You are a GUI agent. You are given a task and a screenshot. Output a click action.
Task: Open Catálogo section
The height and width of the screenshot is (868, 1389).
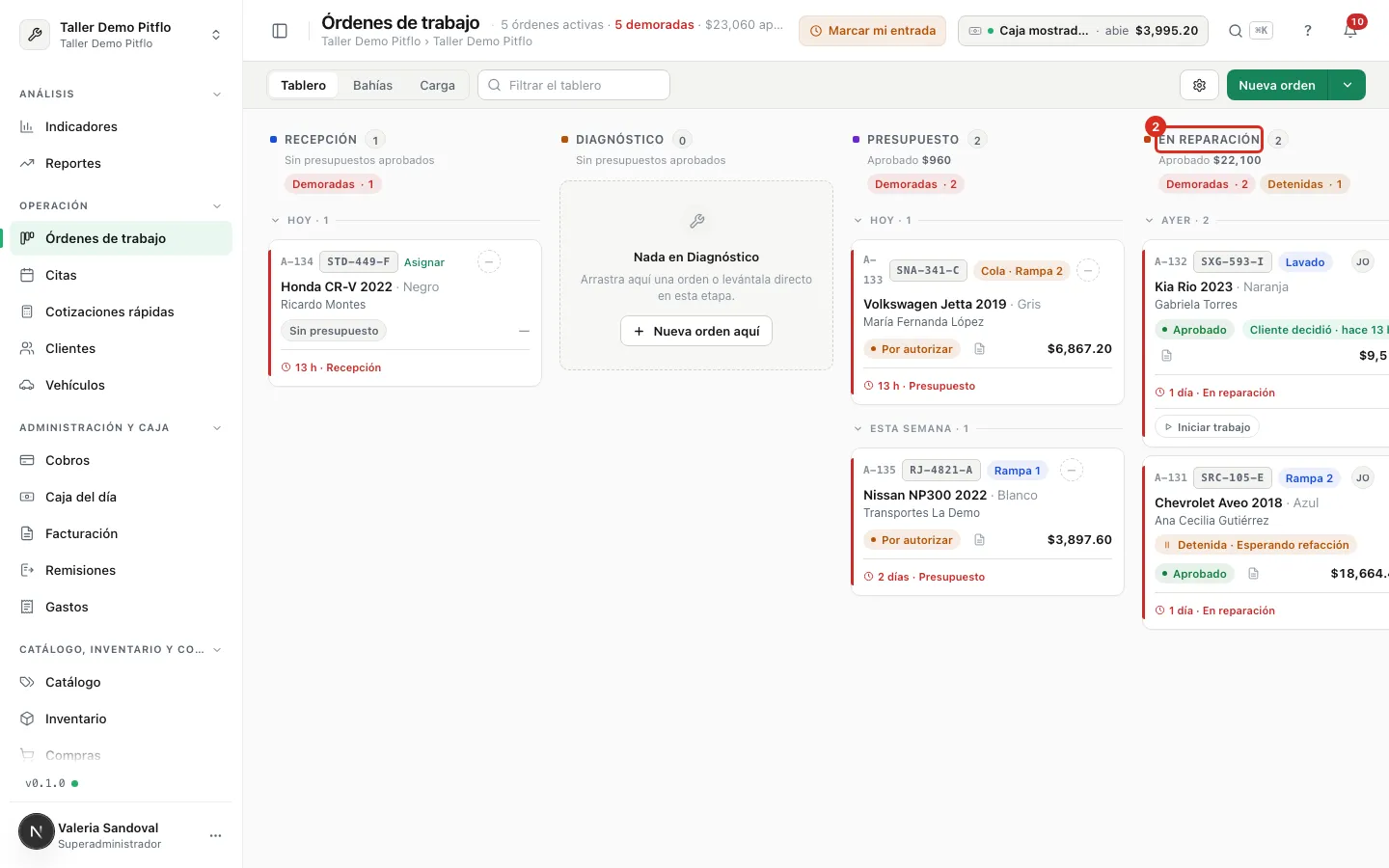tap(121, 682)
